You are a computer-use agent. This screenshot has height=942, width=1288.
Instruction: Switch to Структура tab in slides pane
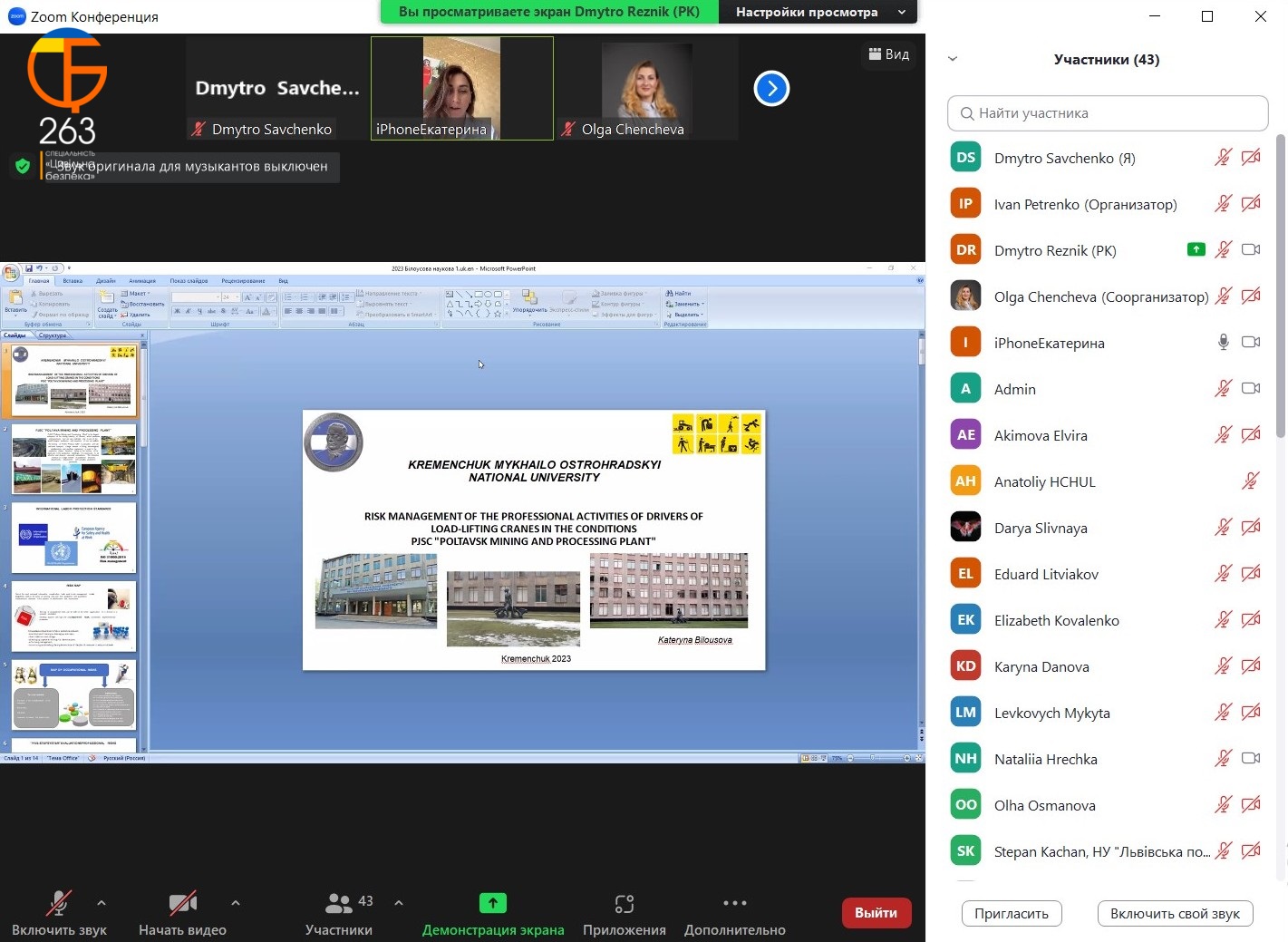pyautogui.click(x=52, y=335)
